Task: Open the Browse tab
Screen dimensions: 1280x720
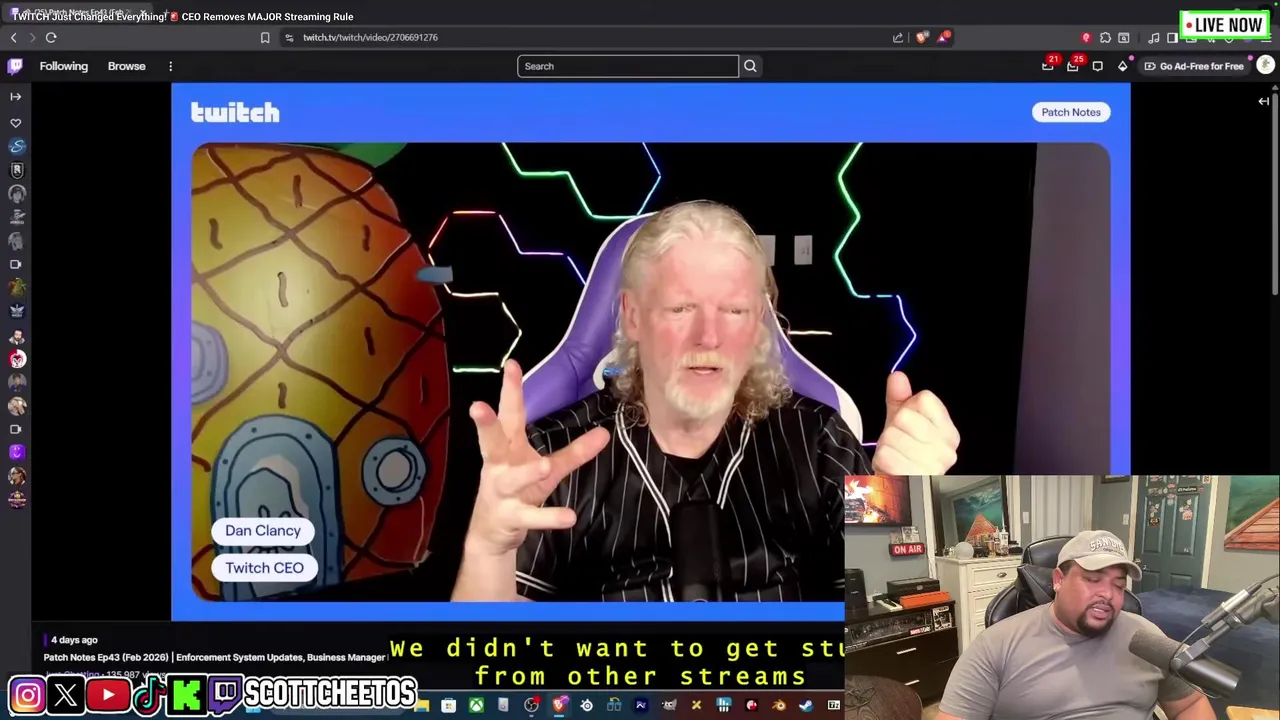Action: coord(127,66)
